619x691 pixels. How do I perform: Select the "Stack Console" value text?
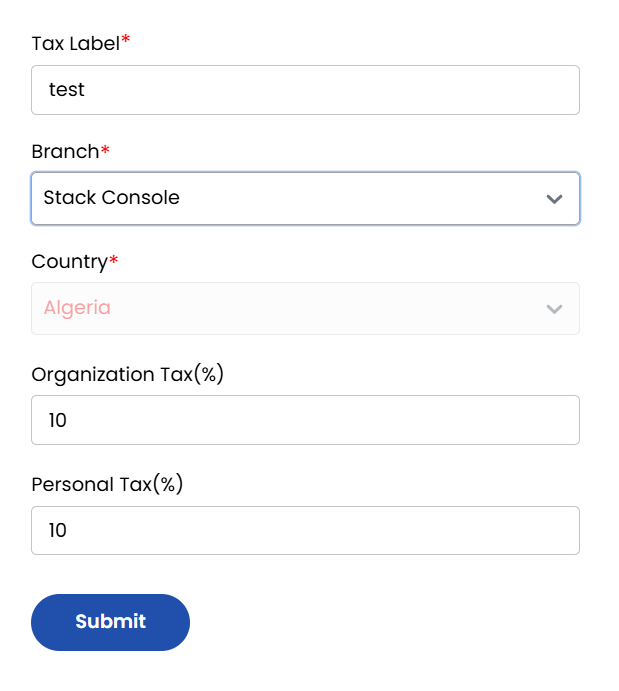[x=111, y=198]
